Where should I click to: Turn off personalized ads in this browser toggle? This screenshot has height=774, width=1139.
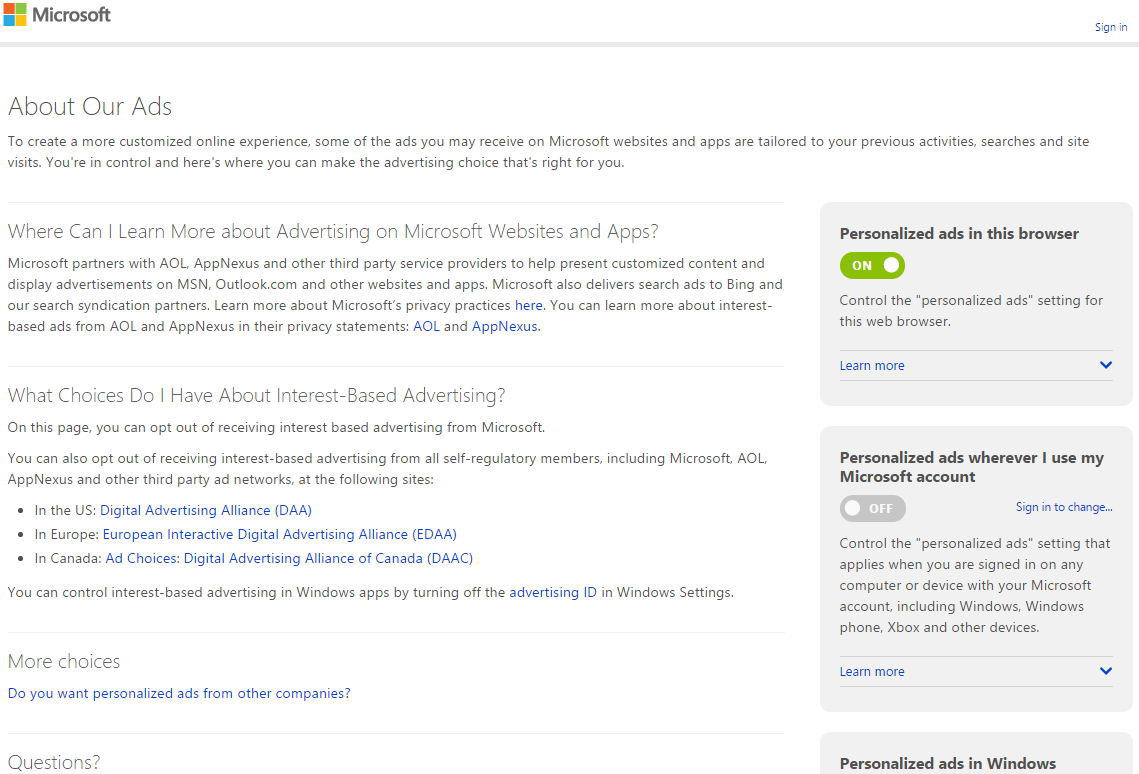coord(872,266)
